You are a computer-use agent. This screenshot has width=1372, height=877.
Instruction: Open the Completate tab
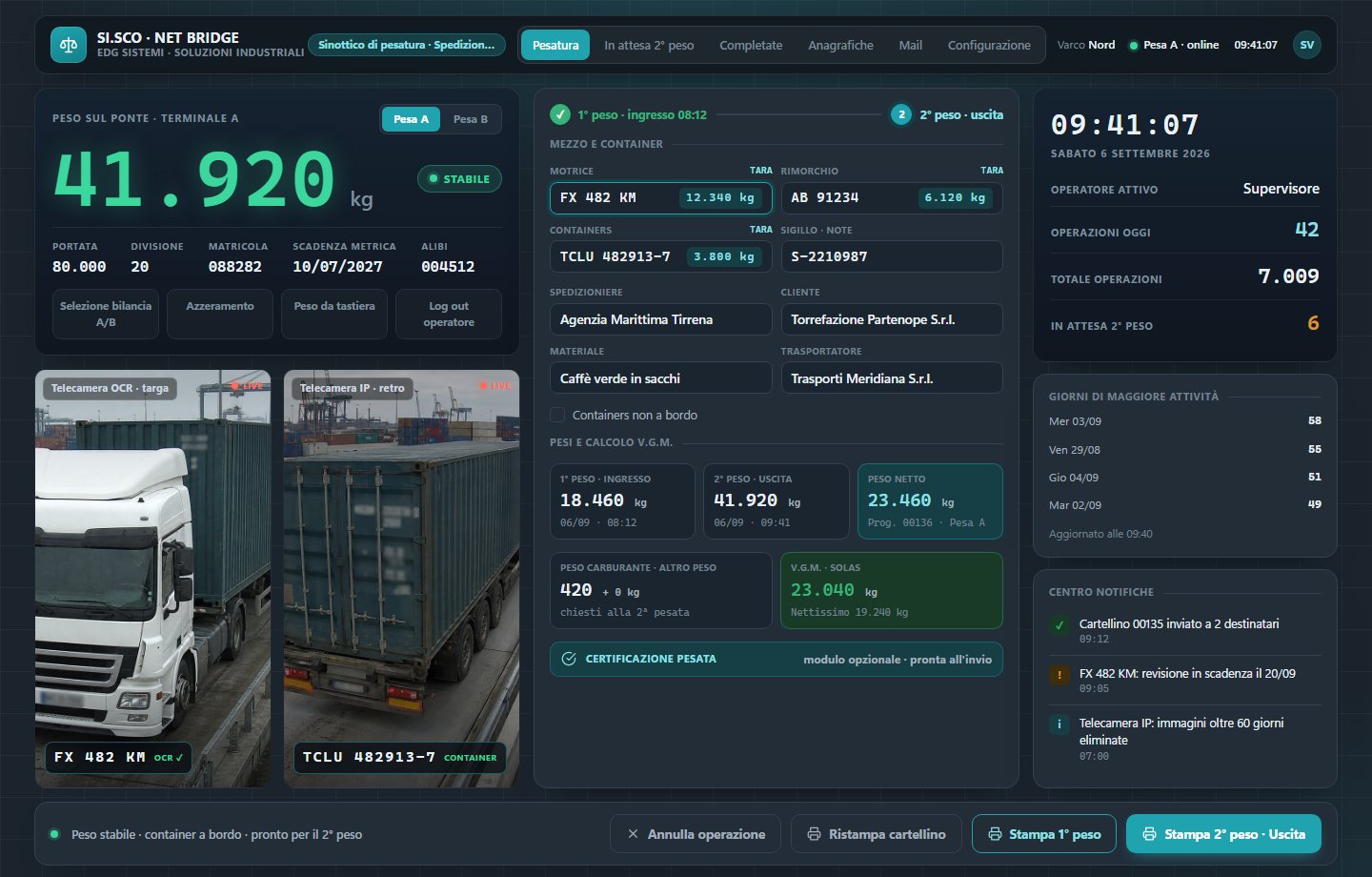tap(751, 45)
